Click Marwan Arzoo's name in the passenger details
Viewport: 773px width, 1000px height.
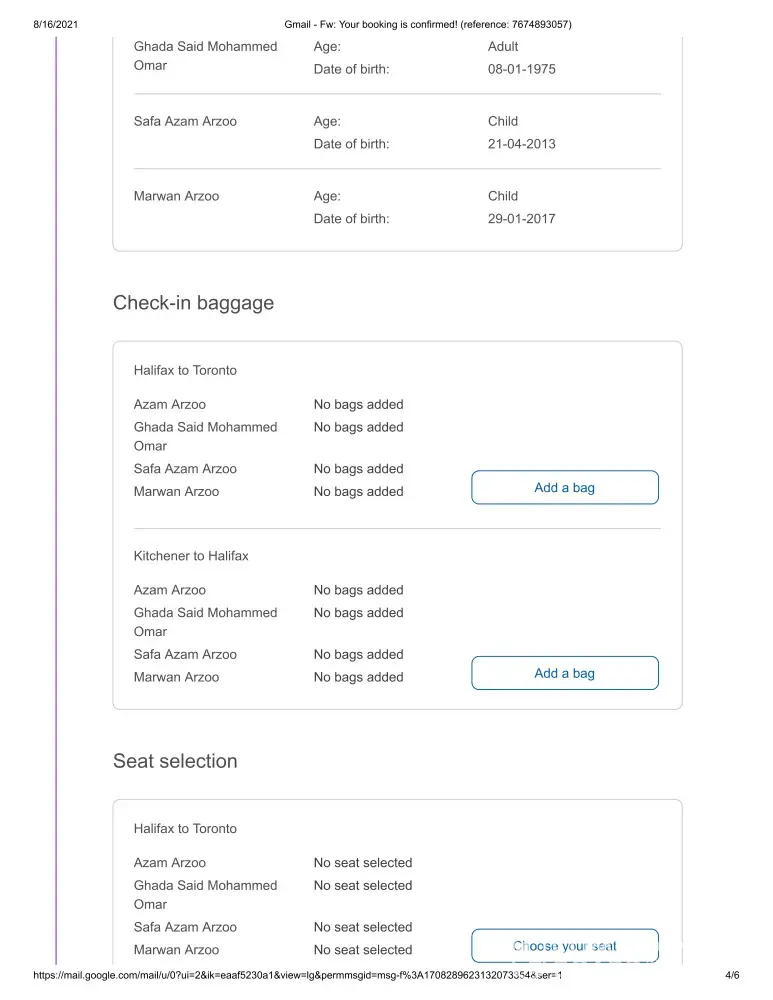coord(176,196)
